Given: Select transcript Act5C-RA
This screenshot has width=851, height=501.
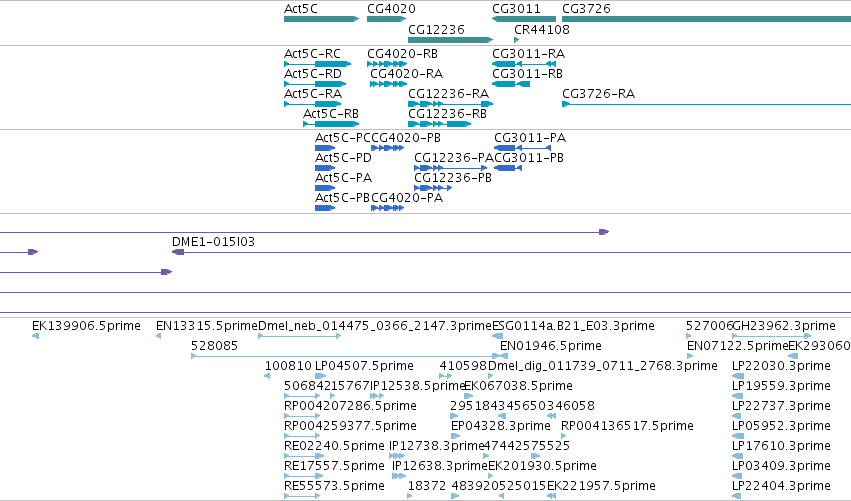Looking at the screenshot, I should 313,104.
